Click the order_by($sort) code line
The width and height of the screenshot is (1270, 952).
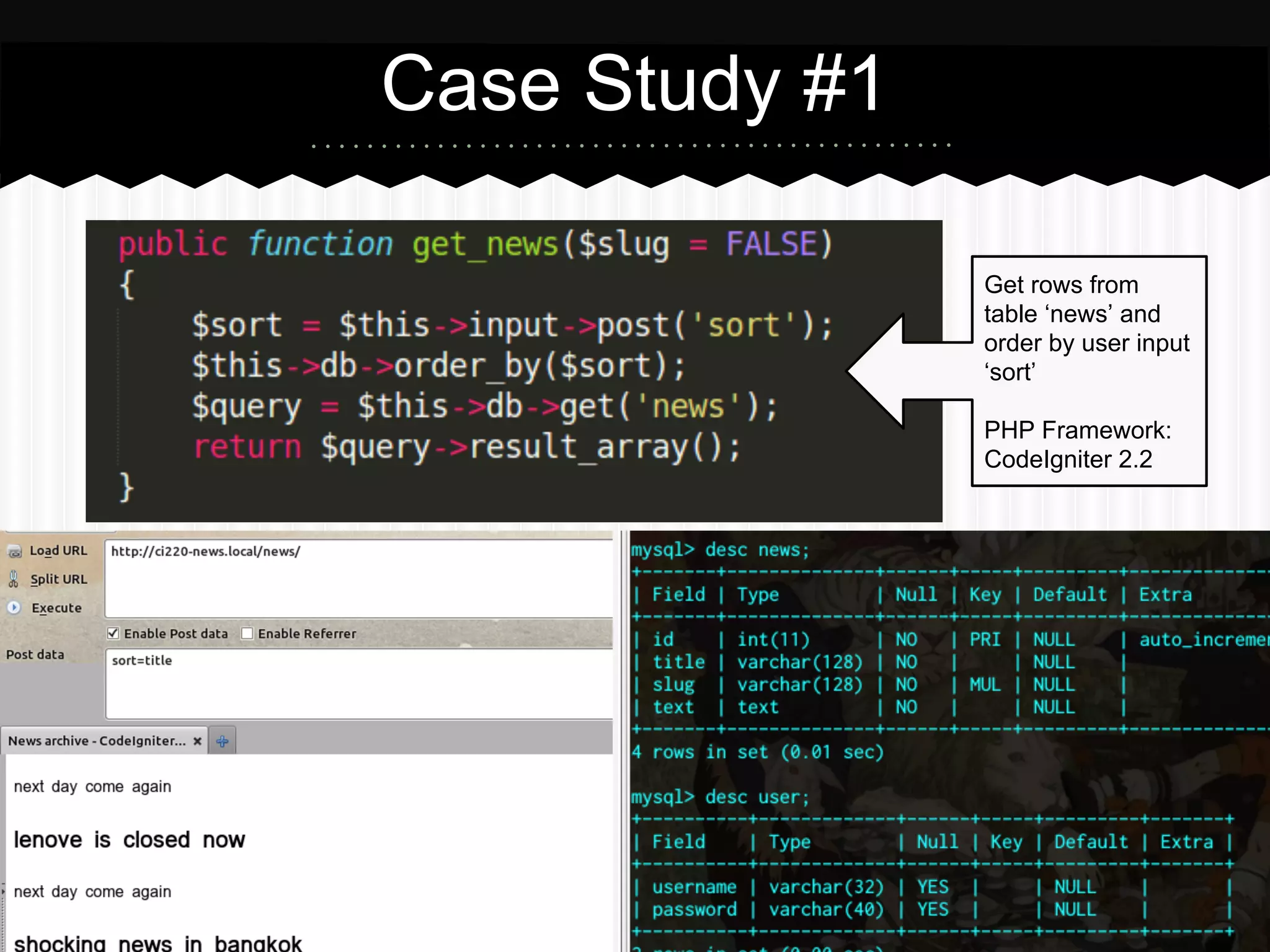click(x=438, y=366)
